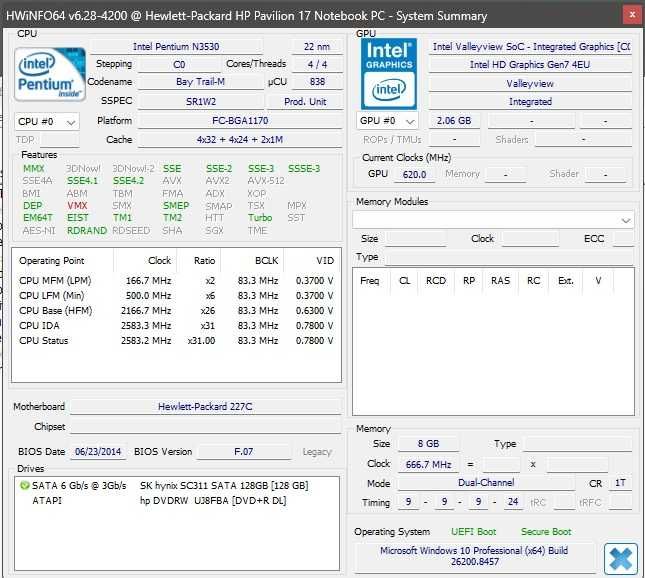645x578 pixels.
Task: Click the timing value 24
Action: pyautogui.click(x=513, y=501)
